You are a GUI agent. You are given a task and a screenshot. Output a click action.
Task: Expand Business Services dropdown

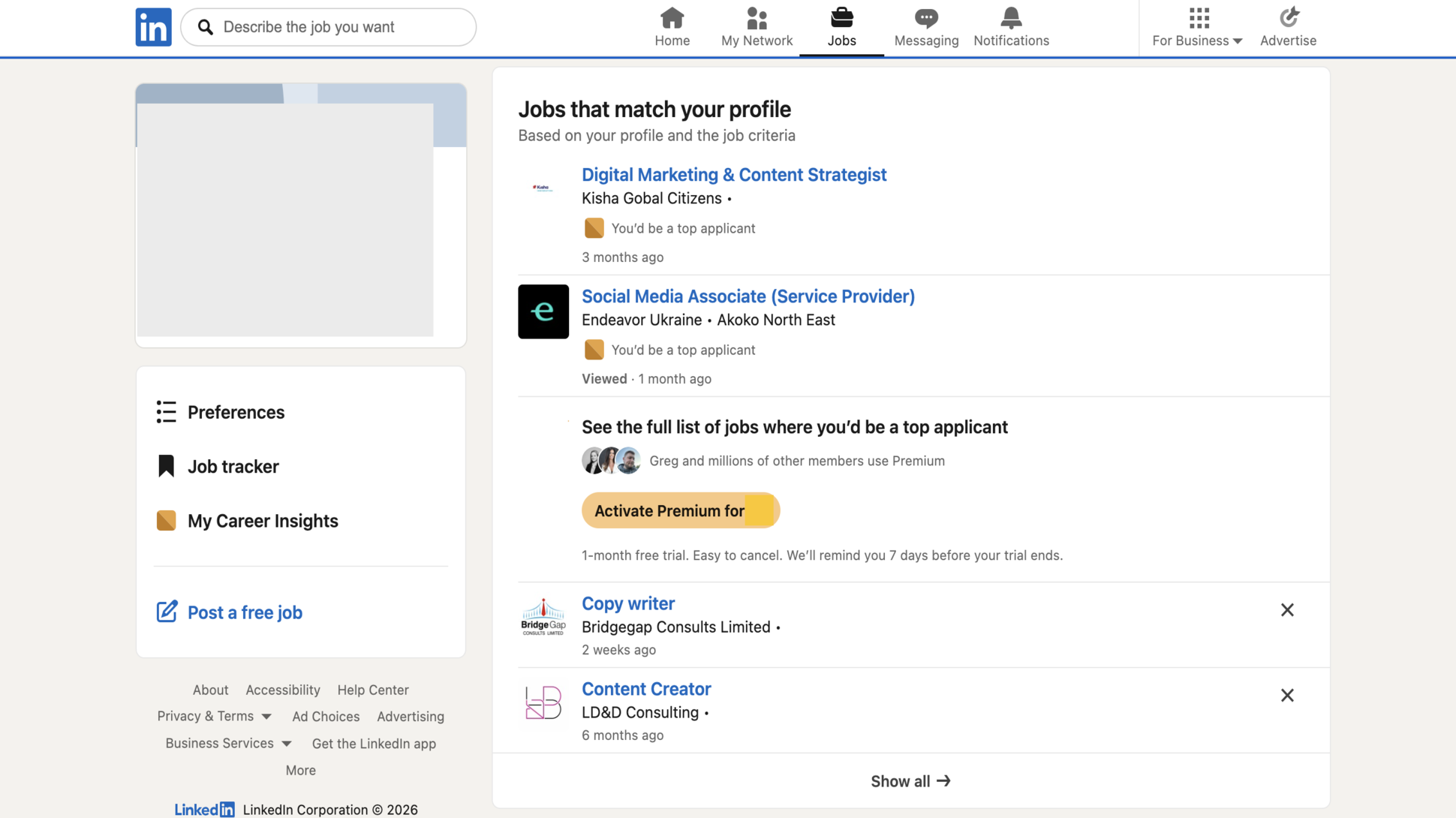click(x=228, y=744)
